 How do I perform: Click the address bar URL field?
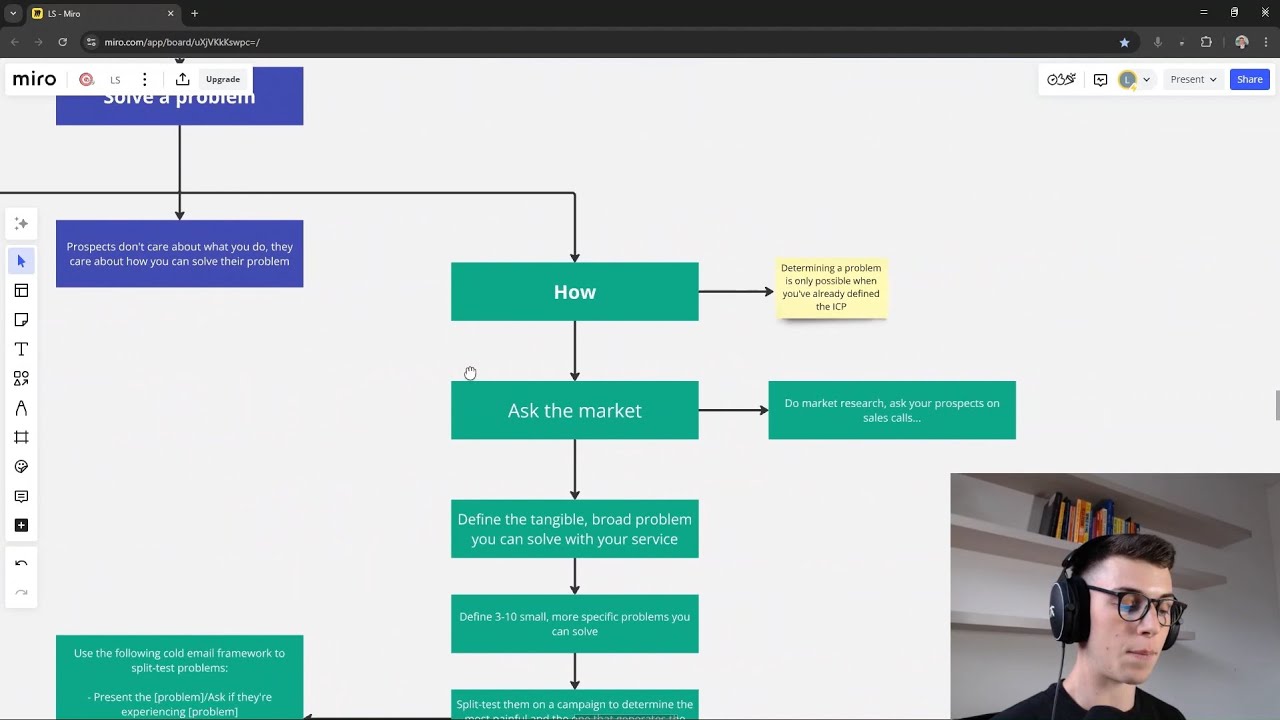tap(600, 42)
